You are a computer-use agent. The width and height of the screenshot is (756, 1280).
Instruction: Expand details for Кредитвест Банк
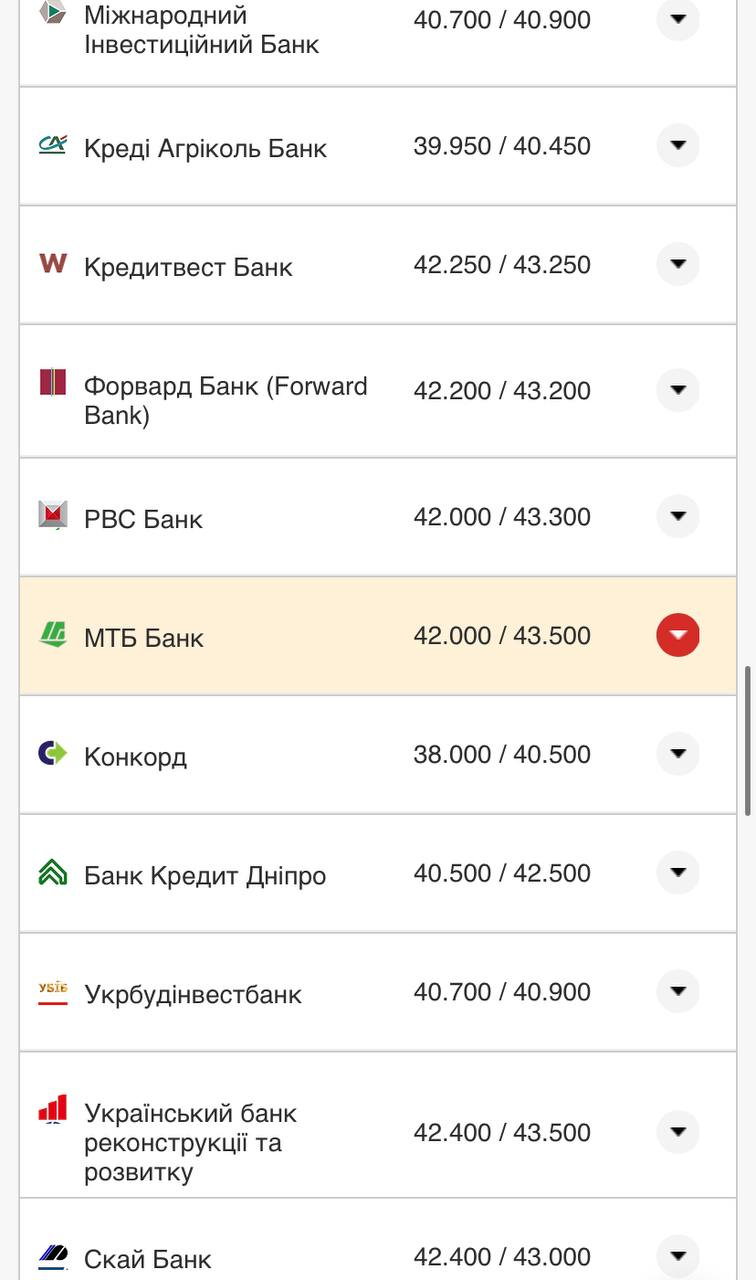[677, 265]
